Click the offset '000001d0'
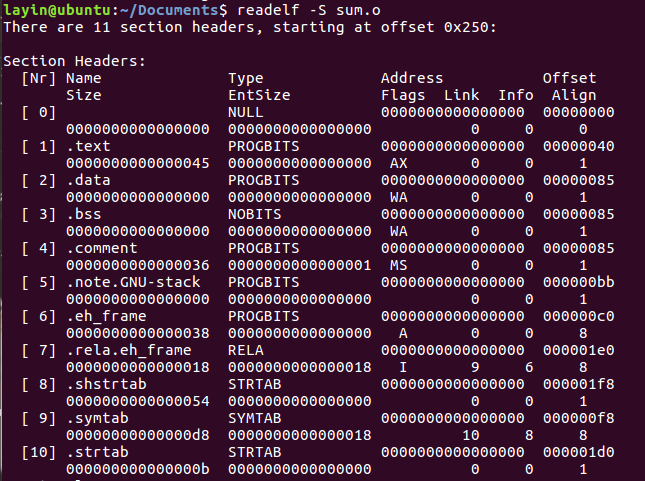645x481 pixels. 578,452
